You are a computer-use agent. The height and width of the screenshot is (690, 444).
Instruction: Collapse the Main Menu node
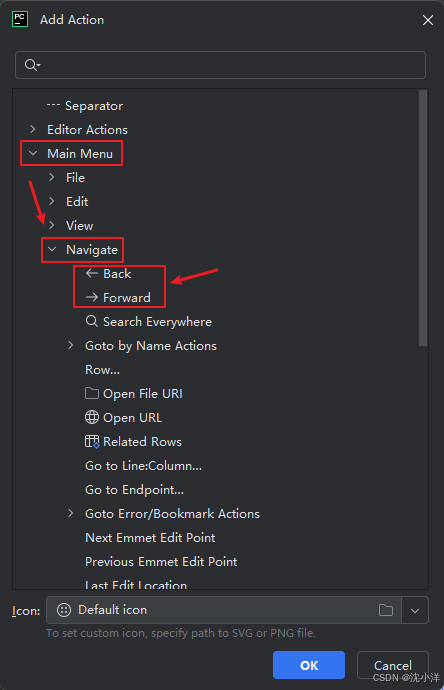(x=33, y=153)
